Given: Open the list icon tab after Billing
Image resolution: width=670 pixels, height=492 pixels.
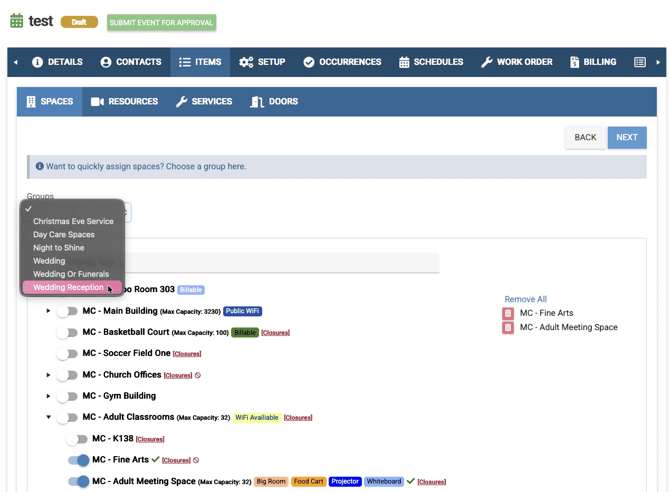Looking at the screenshot, I should click(640, 62).
